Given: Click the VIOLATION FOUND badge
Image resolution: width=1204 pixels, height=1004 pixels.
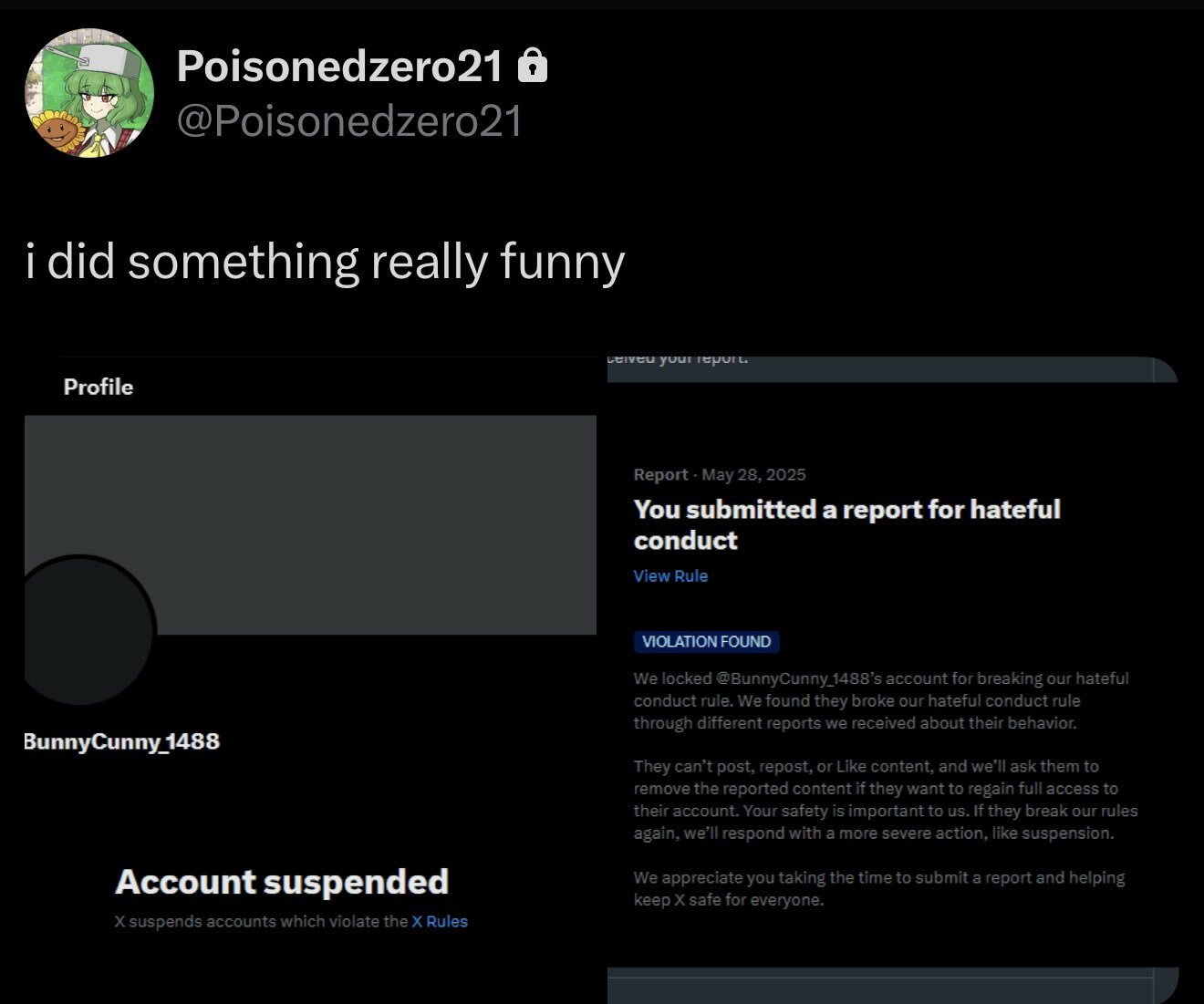Looking at the screenshot, I should click(x=706, y=641).
